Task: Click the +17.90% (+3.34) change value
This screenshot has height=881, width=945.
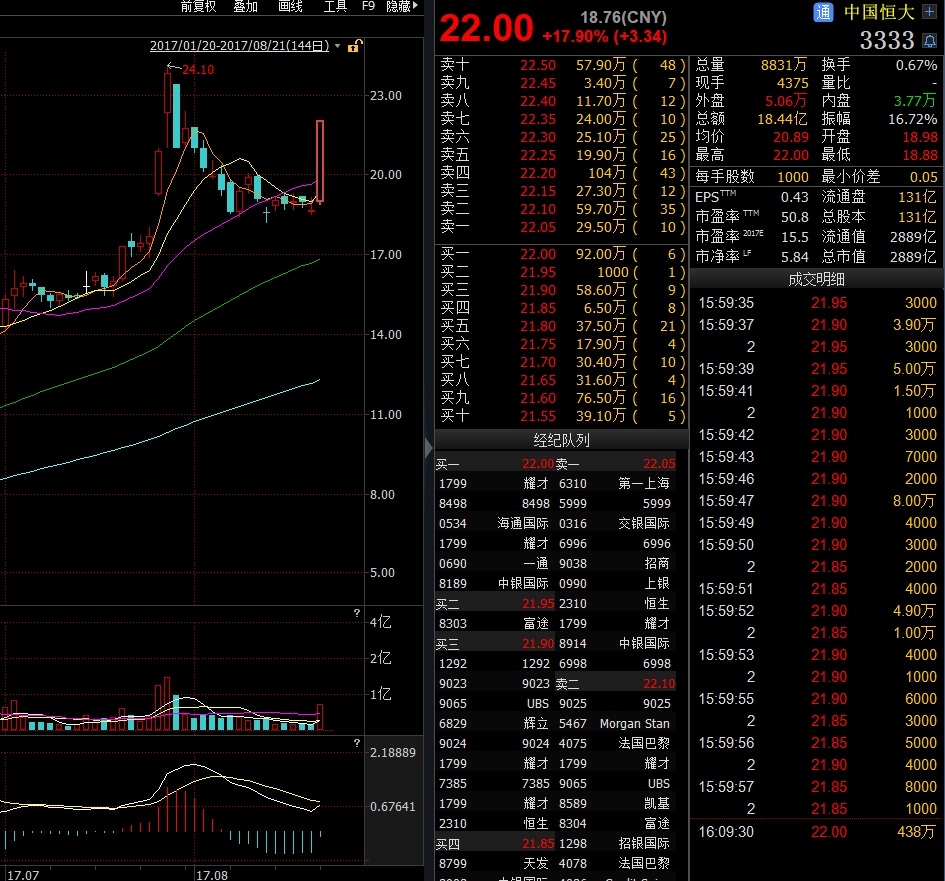Action: tap(604, 37)
